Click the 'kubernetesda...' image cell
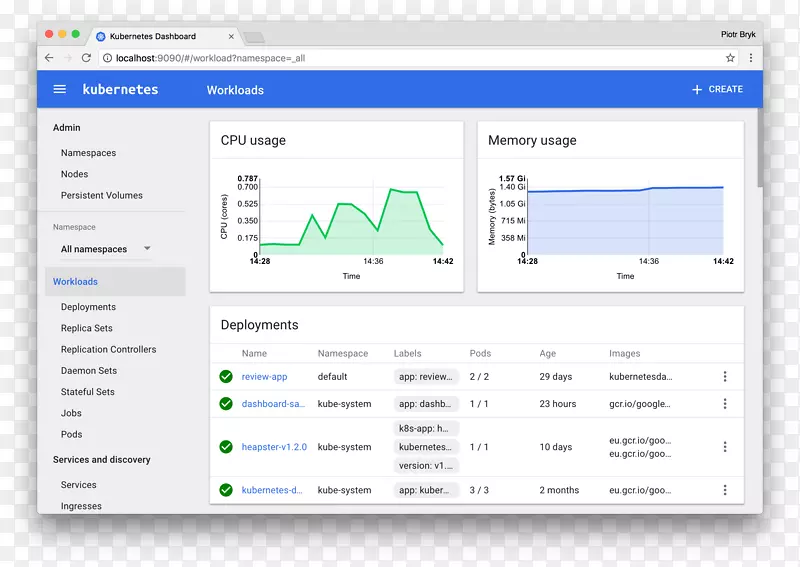 tap(641, 377)
